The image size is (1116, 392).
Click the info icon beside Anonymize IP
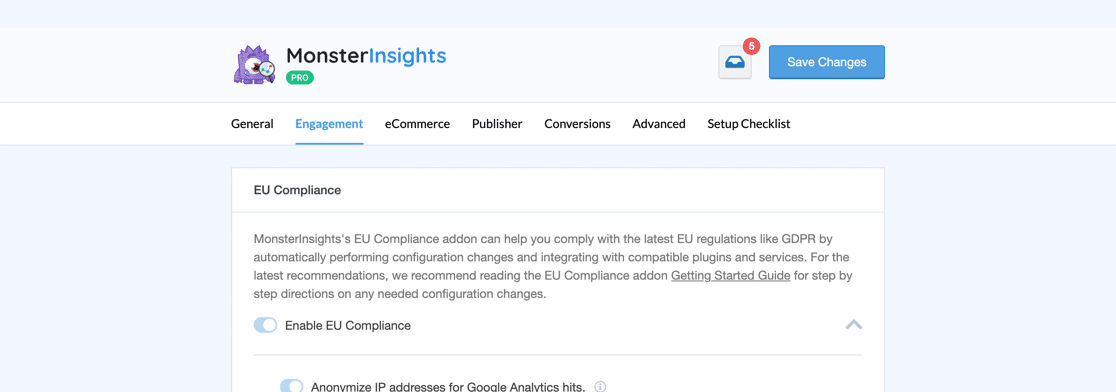tap(600, 387)
